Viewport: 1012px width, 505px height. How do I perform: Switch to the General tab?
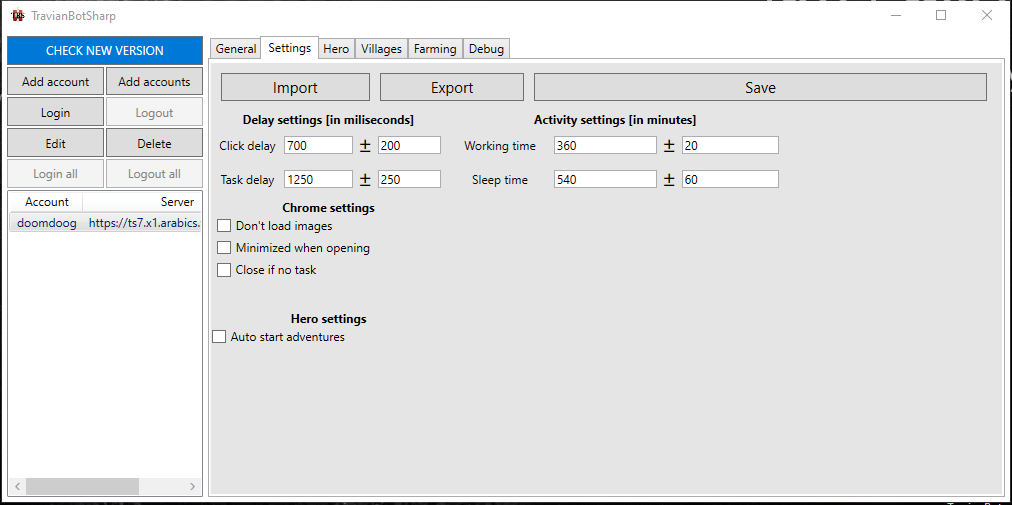point(236,48)
